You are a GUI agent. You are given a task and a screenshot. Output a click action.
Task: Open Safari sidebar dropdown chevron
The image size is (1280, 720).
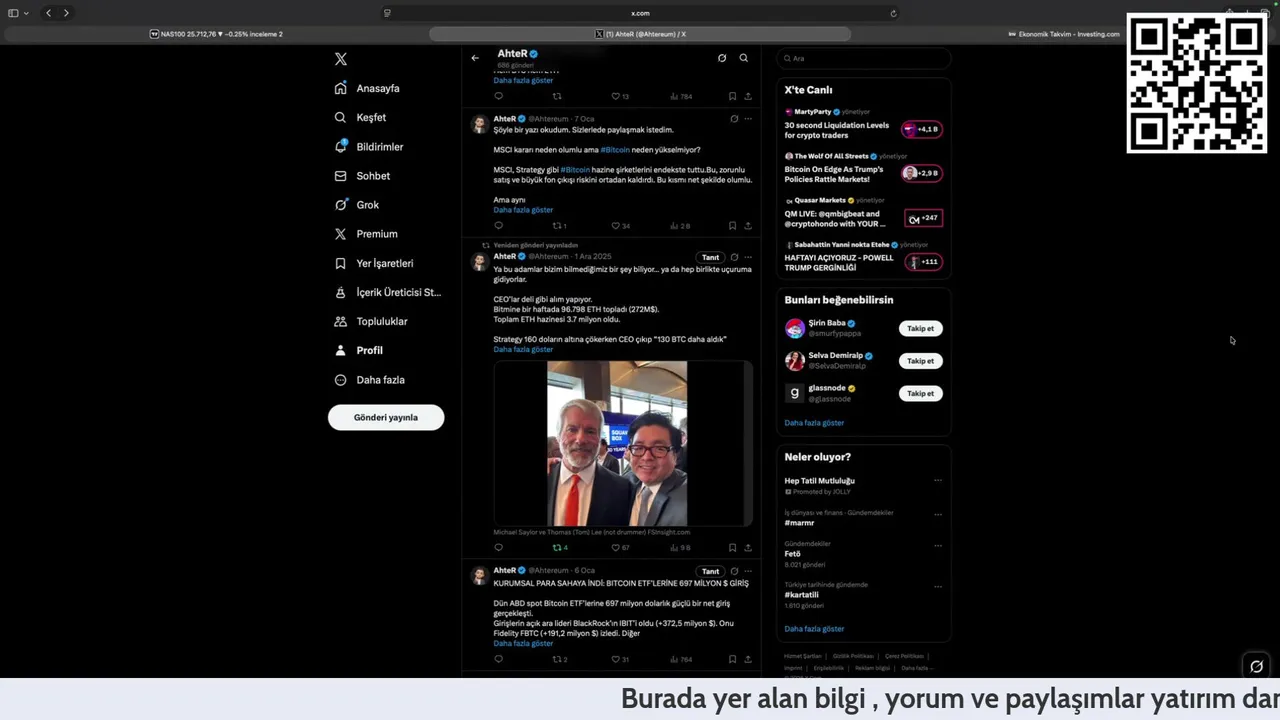click(x=26, y=13)
